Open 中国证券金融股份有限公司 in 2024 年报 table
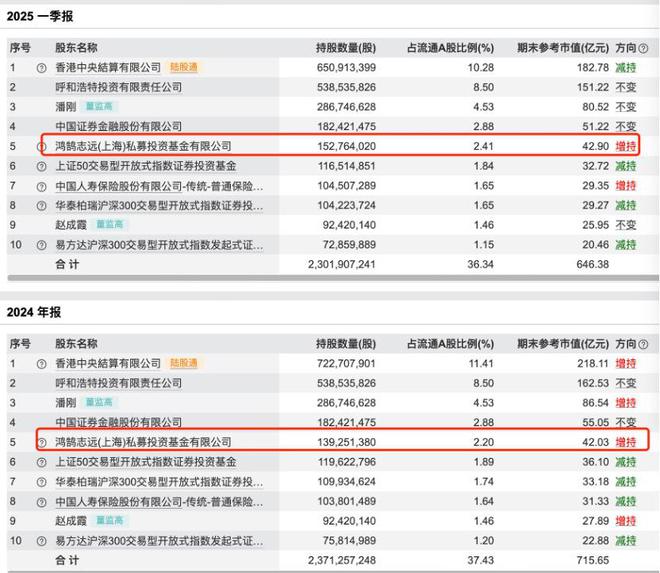 pyautogui.click(x=118, y=422)
